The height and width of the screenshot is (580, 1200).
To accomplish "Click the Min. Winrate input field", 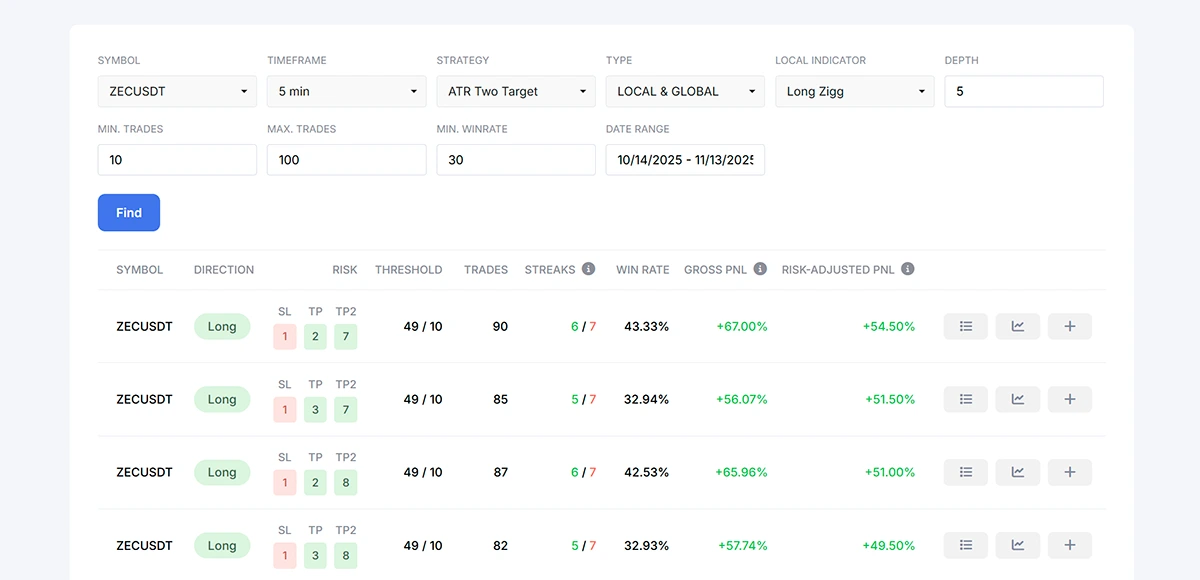I will [x=516, y=160].
